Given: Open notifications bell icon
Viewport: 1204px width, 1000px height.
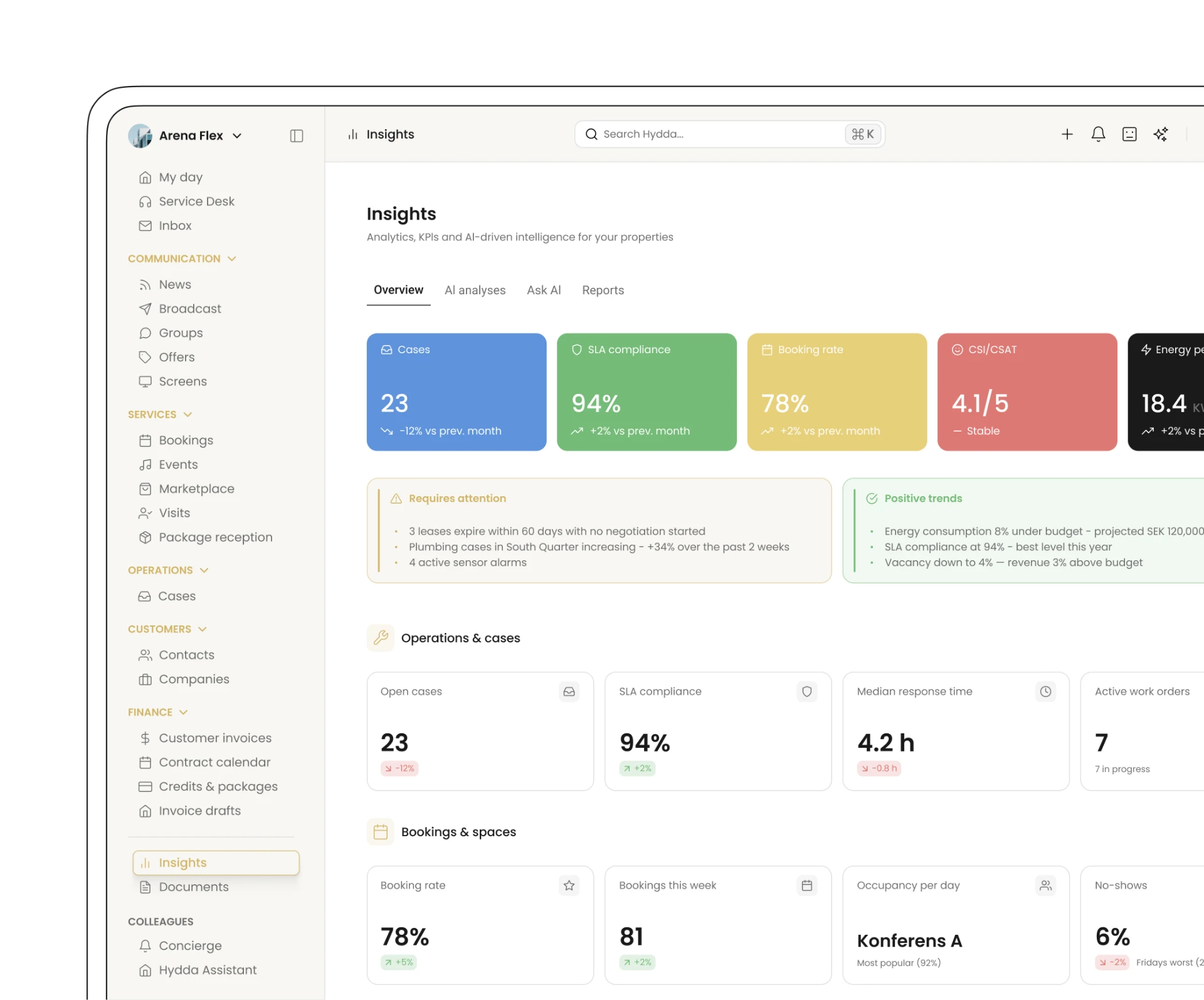Looking at the screenshot, I should click(x=1098, y=134).
